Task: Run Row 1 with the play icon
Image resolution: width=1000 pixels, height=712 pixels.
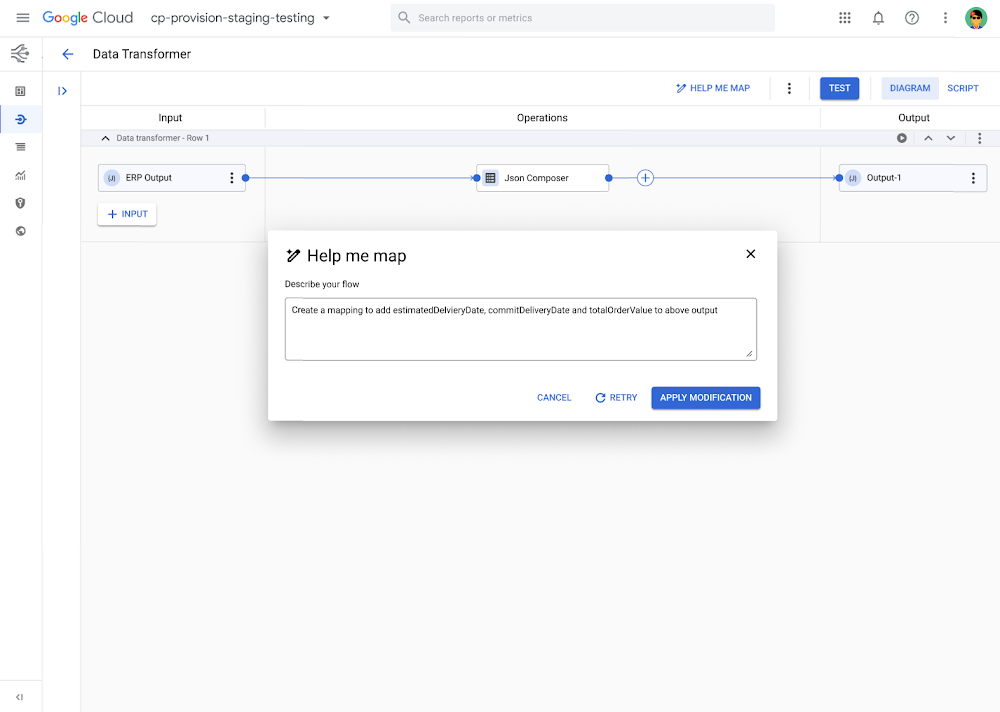Action: coord(902,138)
